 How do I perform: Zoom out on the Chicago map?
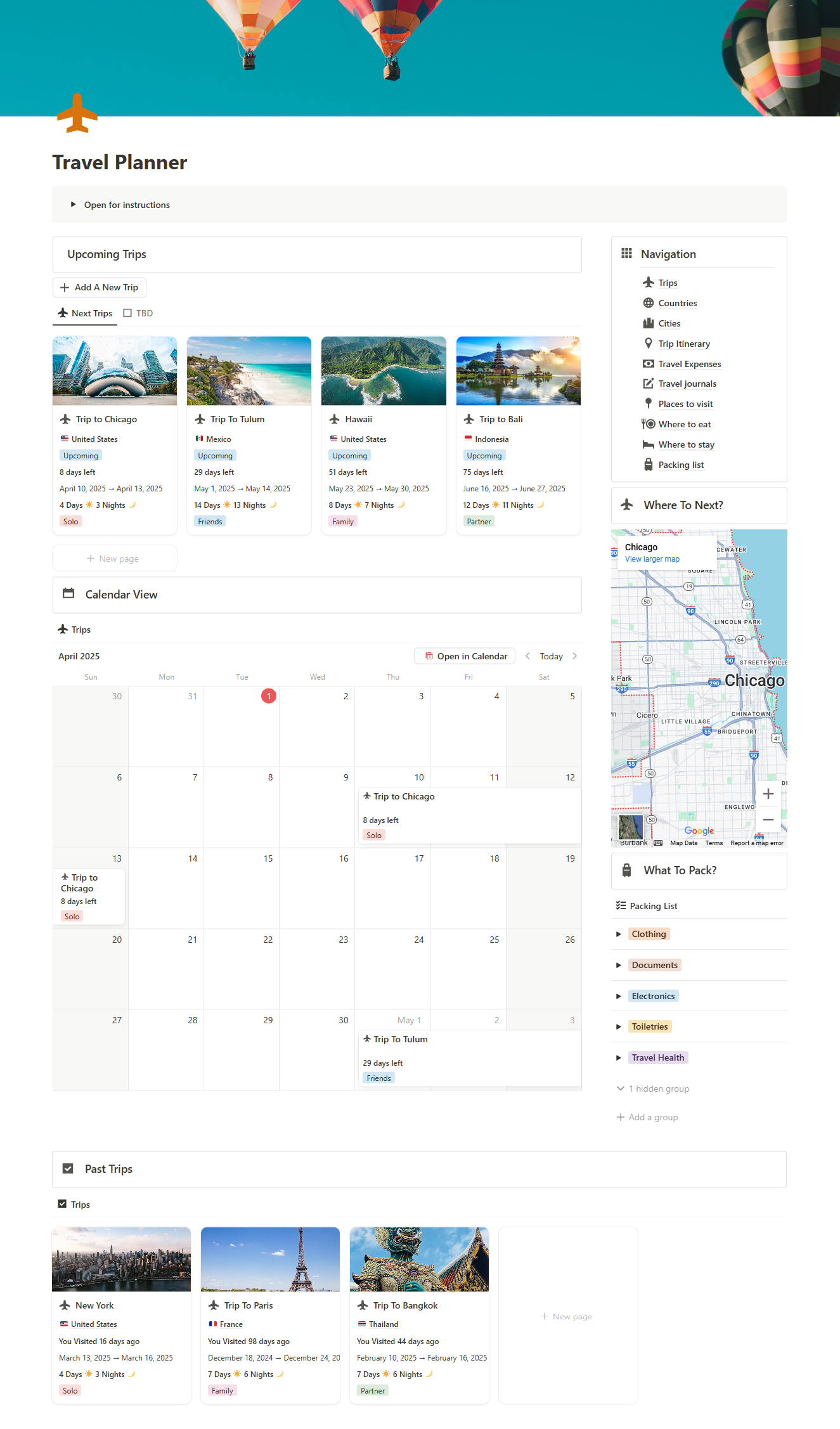click(x=768, y=820)
